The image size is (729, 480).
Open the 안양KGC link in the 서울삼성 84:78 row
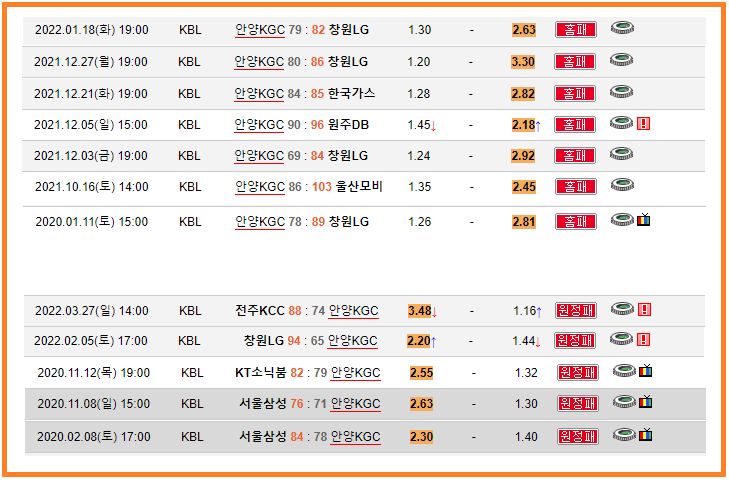355,436
